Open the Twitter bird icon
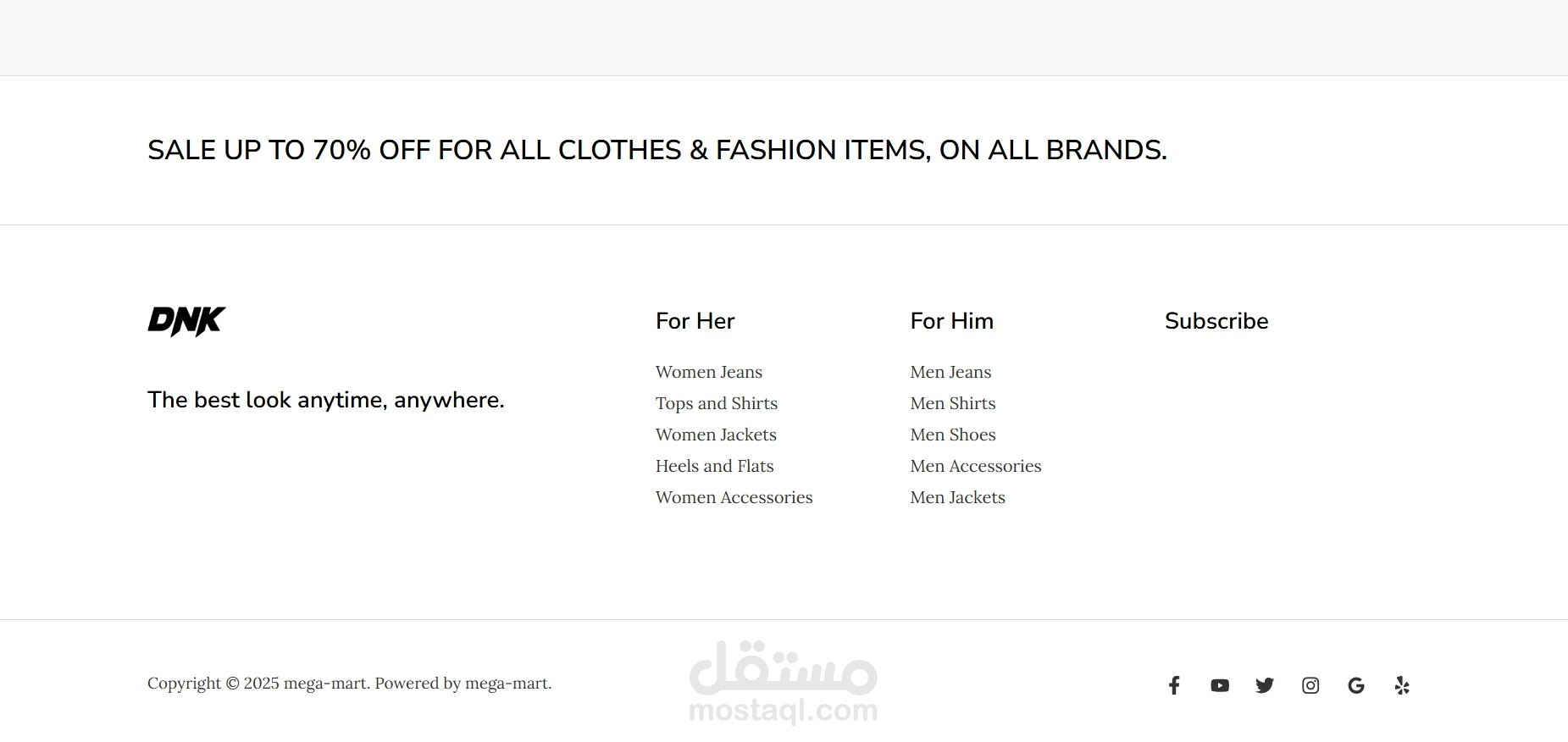 (x=1265, y=685)
